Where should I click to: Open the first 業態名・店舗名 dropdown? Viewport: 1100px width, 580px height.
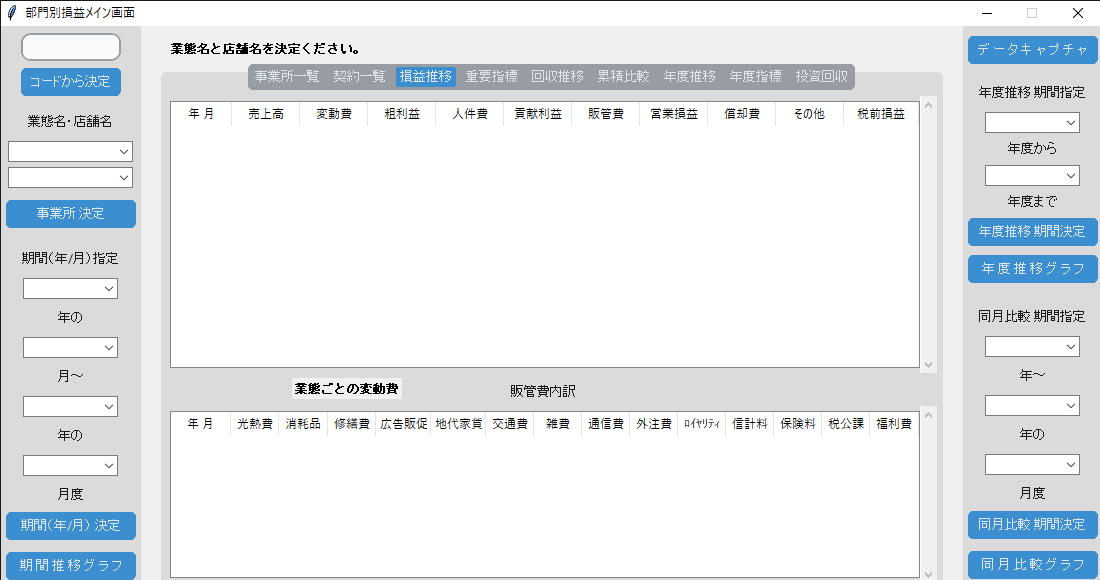point(70,151)
